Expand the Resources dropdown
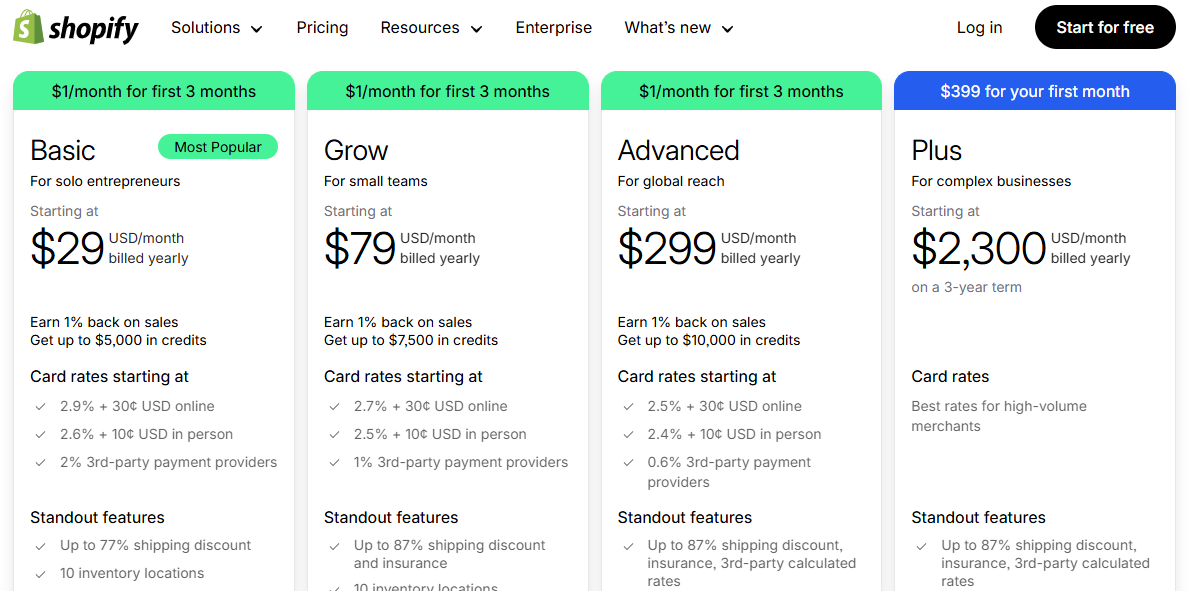This screenshot has height=591, width=1190. click(x=431, y=27)
